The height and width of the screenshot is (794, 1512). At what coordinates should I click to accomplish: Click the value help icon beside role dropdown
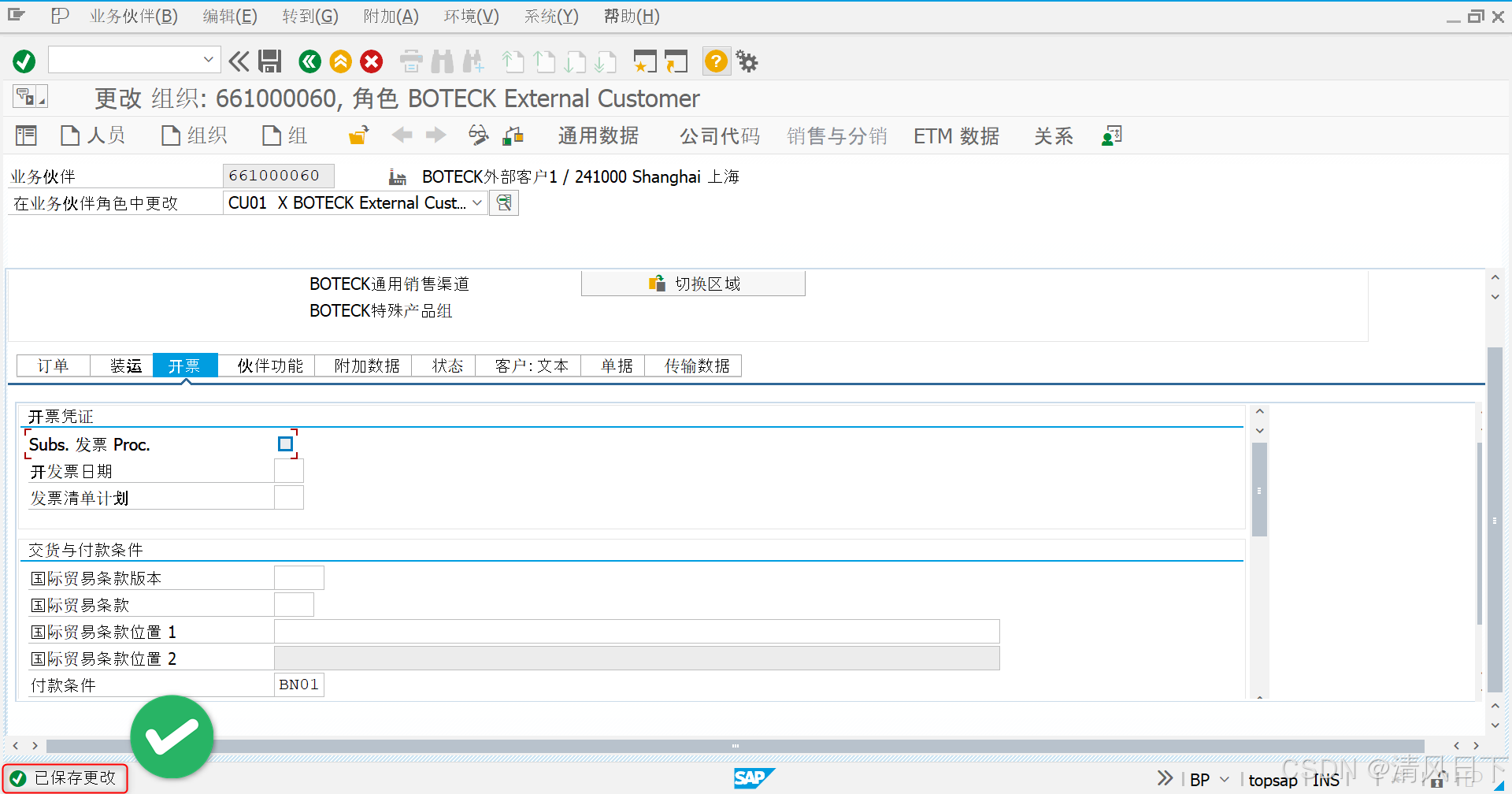click(504, 202)
